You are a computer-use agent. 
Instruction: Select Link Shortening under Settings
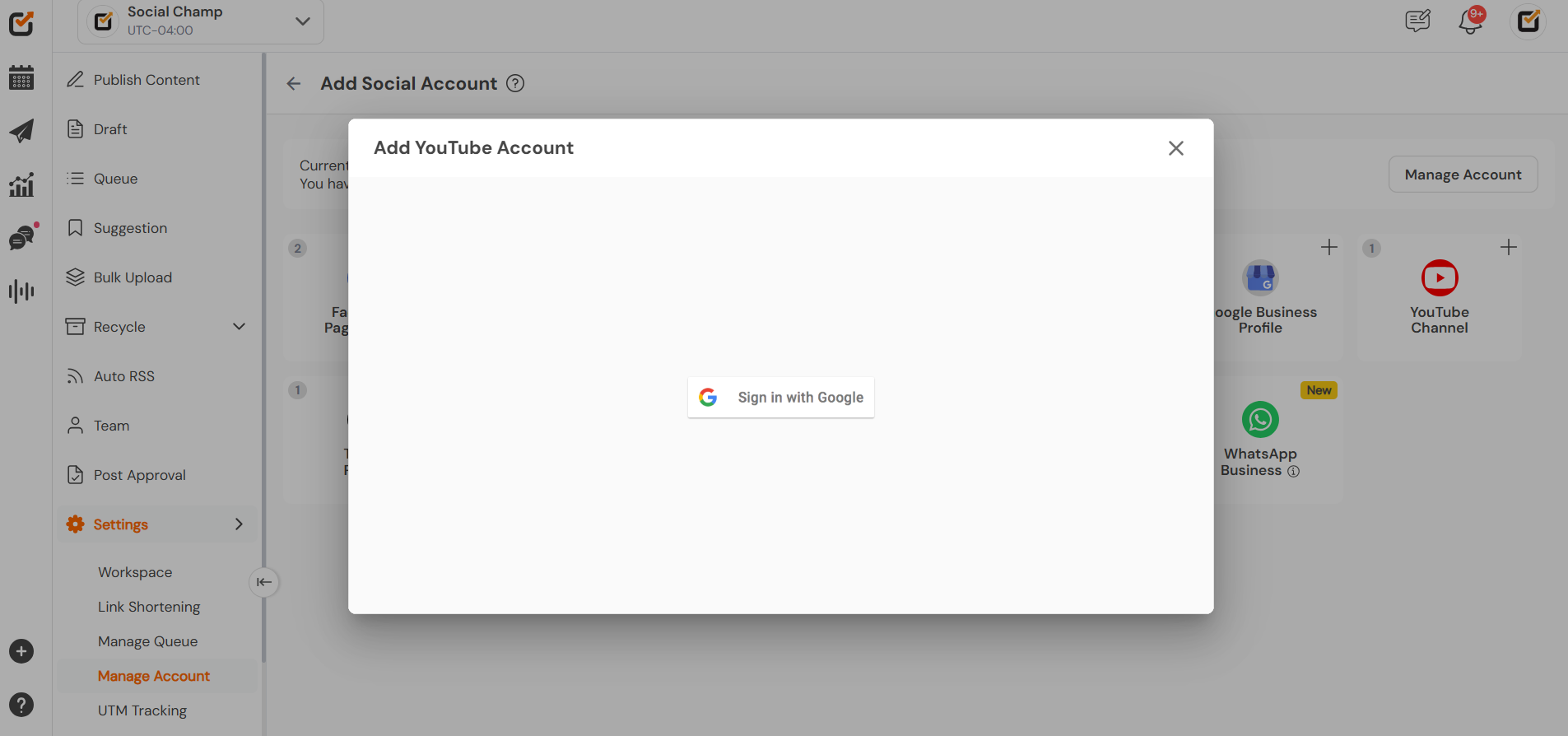pos(149,607)
